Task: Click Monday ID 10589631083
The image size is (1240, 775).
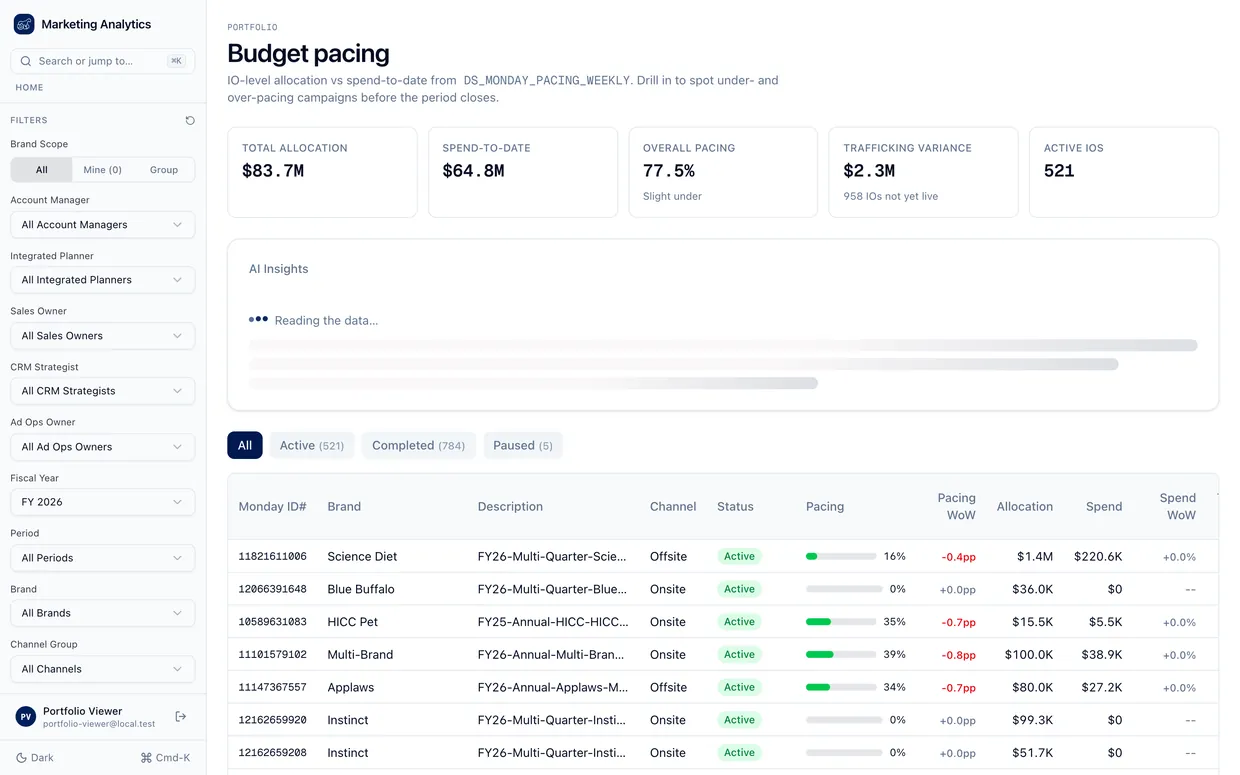Action: click(272, 622)
